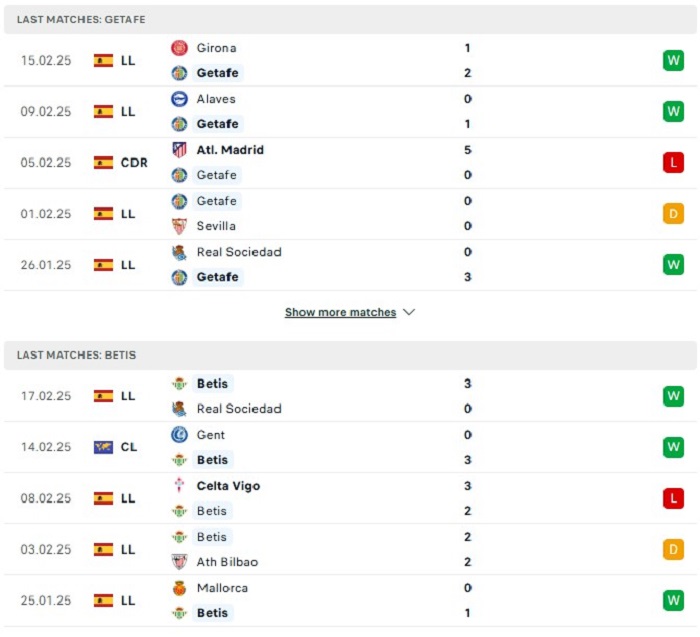
Task: Select the Last Matches: Betis header
Action: click(350, 355)
